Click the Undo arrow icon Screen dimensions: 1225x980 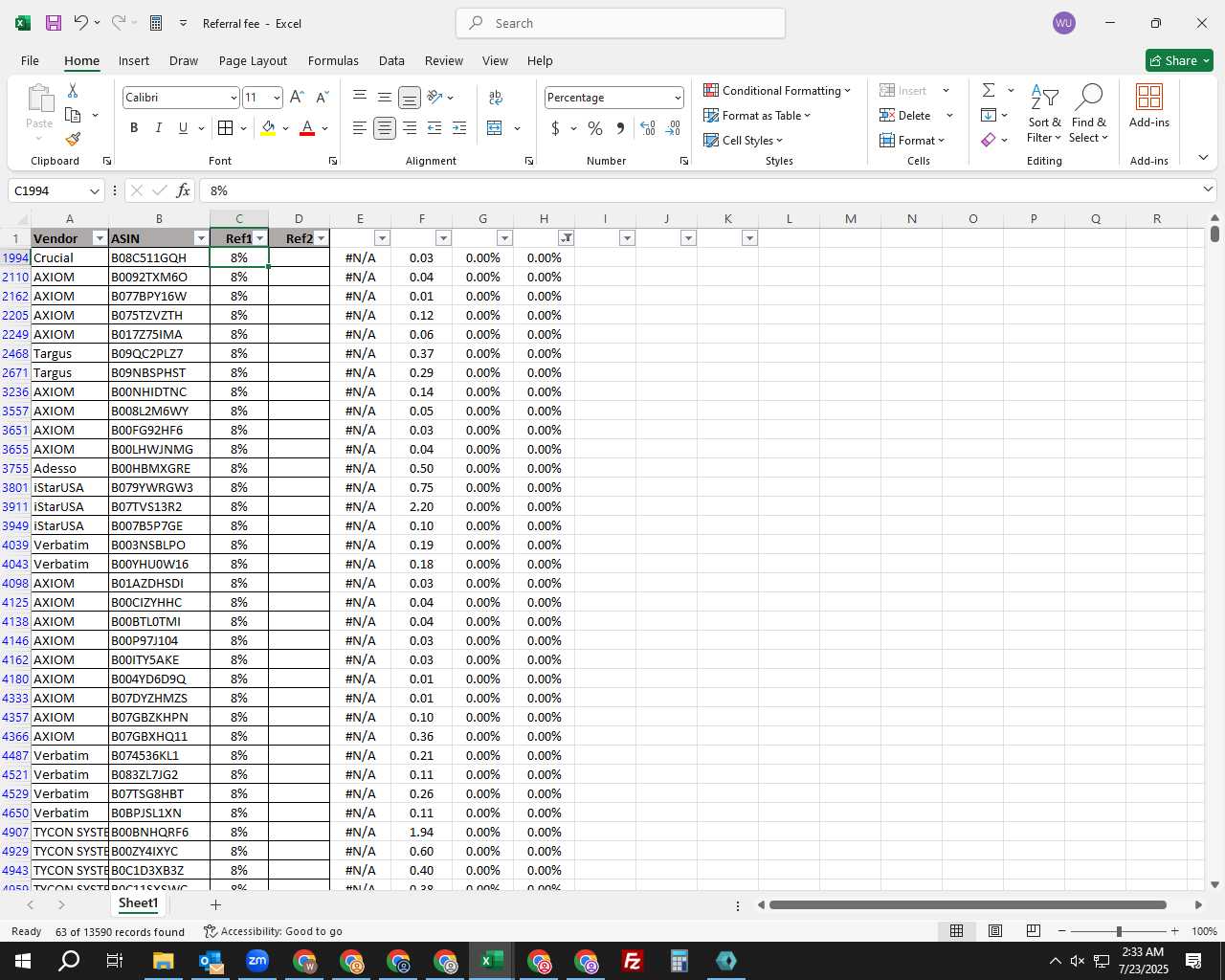[81, 23]
